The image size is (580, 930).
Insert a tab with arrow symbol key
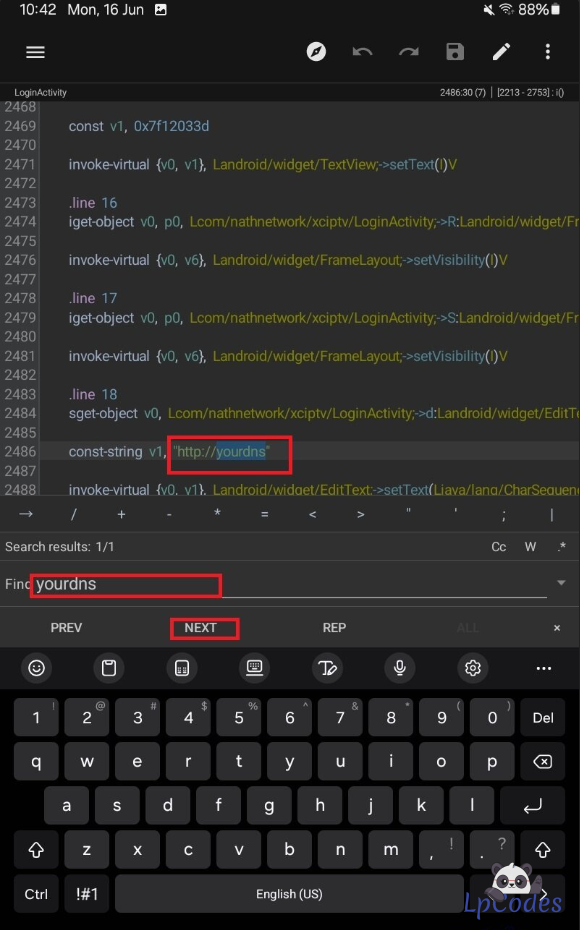pyautogui.click(x=26, y=514)
